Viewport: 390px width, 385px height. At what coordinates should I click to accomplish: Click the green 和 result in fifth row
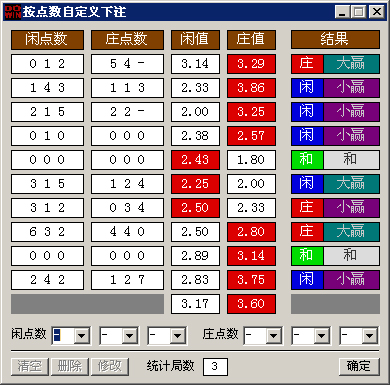pos(307,160)
